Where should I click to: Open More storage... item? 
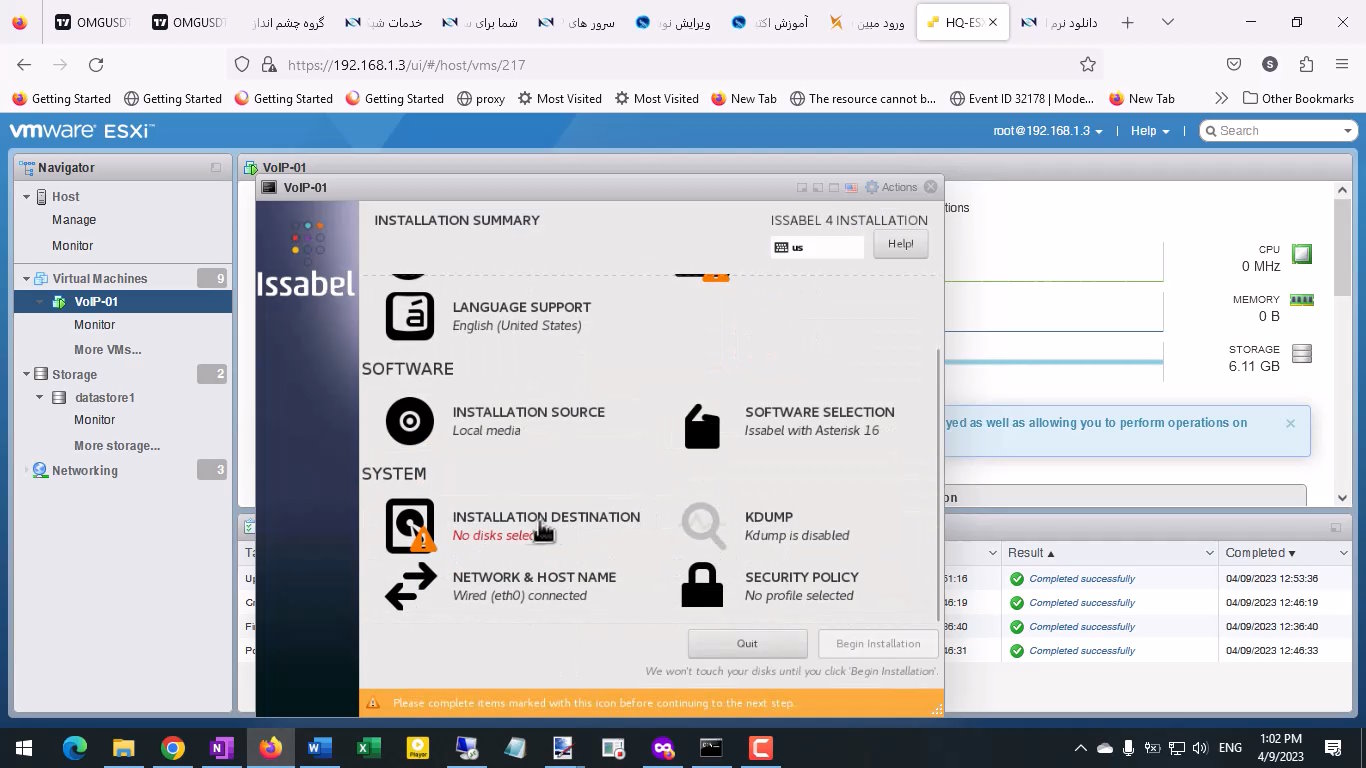pos(117,446)
